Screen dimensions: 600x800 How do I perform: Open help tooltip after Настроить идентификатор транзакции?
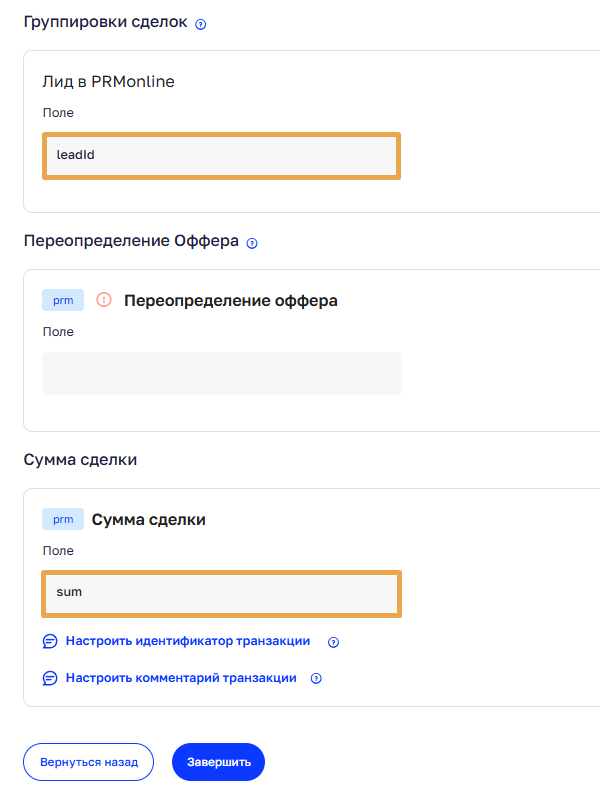pyautogui.click(x=334, y=642)
